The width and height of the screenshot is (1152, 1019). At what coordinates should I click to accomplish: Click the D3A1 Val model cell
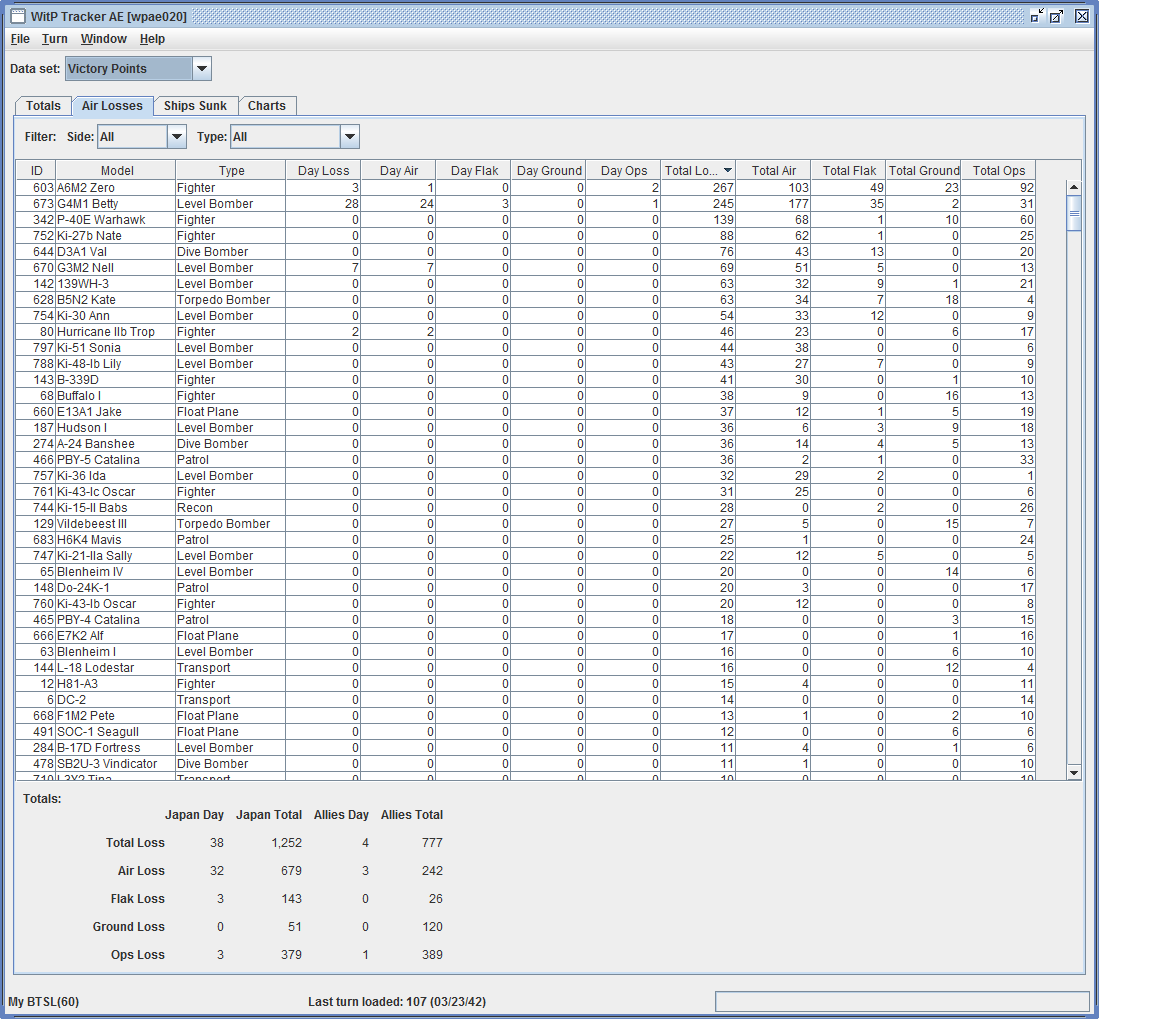[115, 252]
